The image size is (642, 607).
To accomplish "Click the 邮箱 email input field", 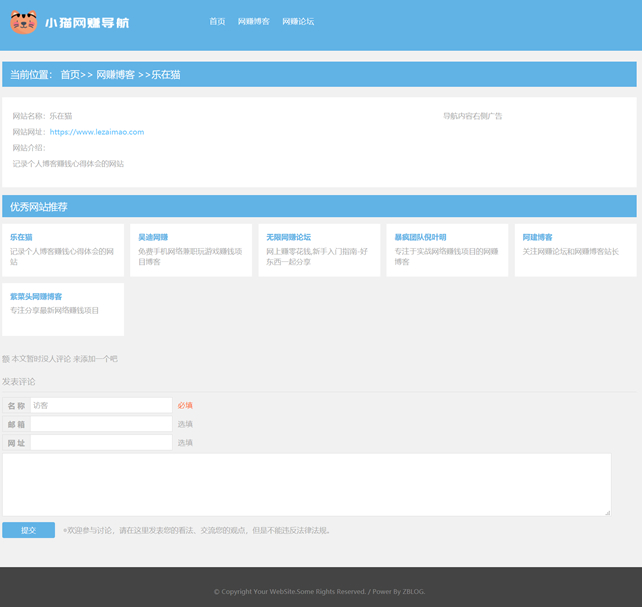I will 101,424.
